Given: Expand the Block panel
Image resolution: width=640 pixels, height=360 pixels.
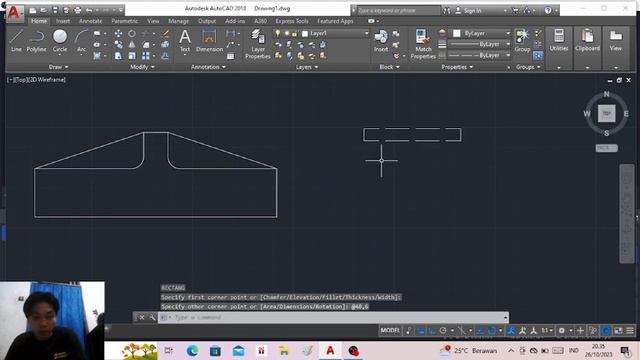Looking at the screenshot, I should tap(389, 67).
